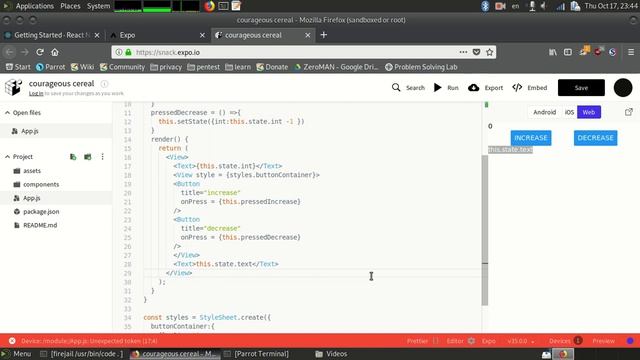Switch preview to iOS
This screenshot has width=640, height=360.
(x=569, y=112)
